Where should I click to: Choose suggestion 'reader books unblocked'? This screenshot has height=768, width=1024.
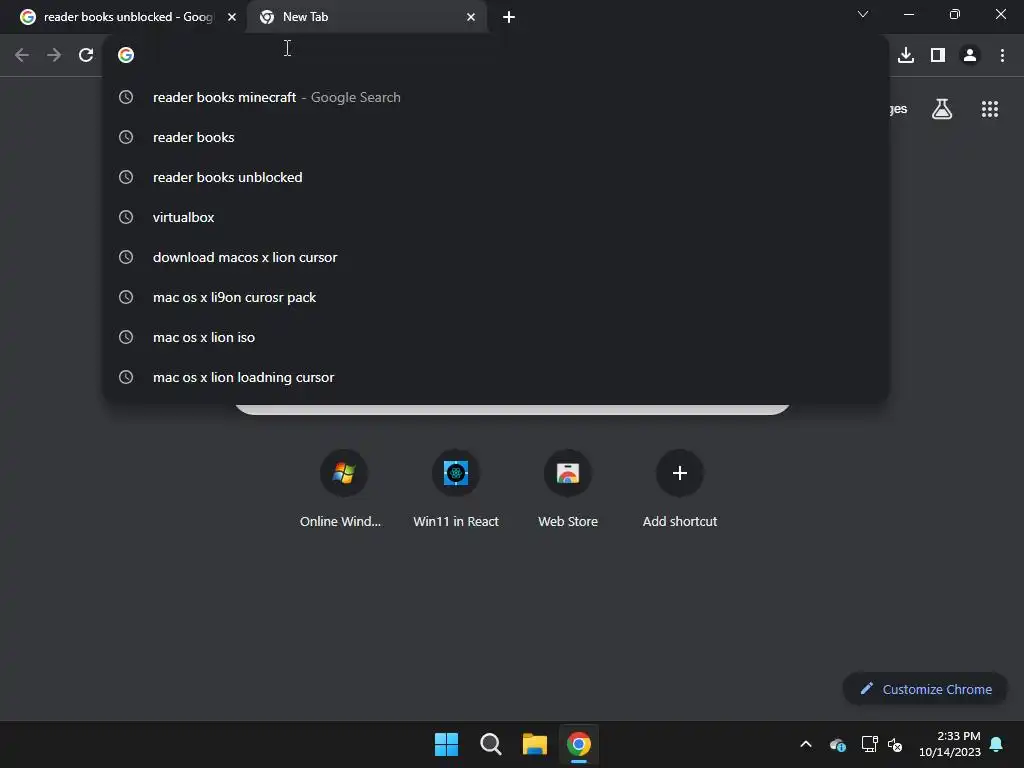pos(496,177)
